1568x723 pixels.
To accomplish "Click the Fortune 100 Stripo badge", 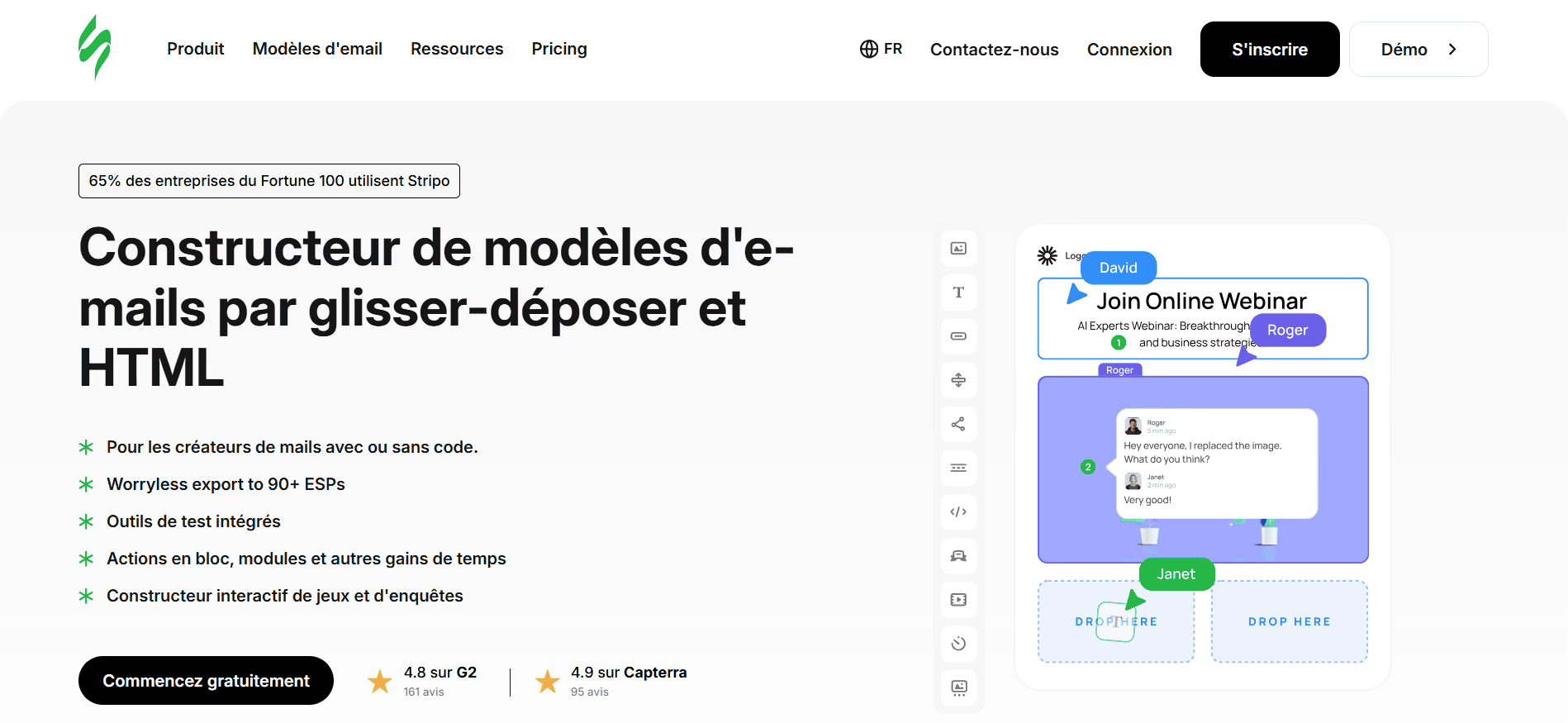I will tap(269, 181).
